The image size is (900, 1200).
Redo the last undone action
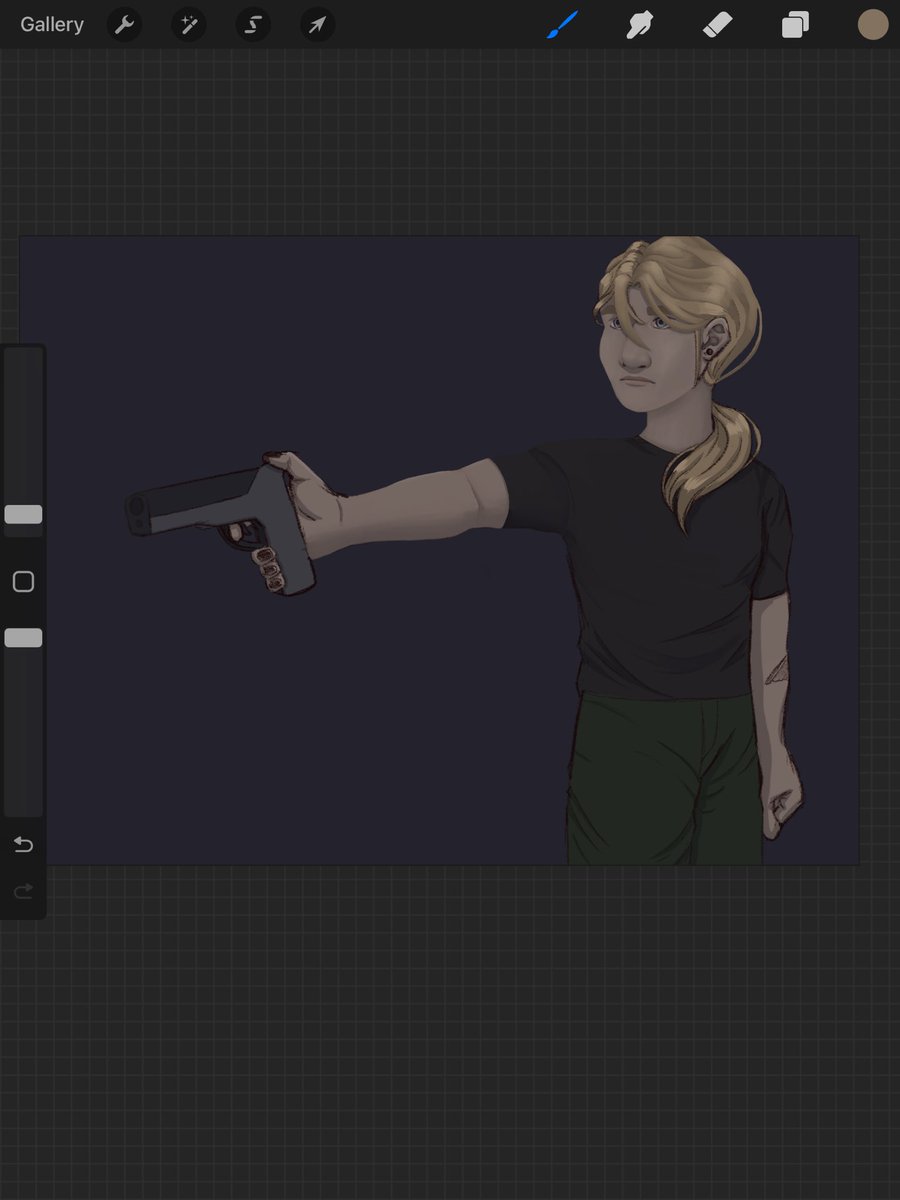coord(23,890)
